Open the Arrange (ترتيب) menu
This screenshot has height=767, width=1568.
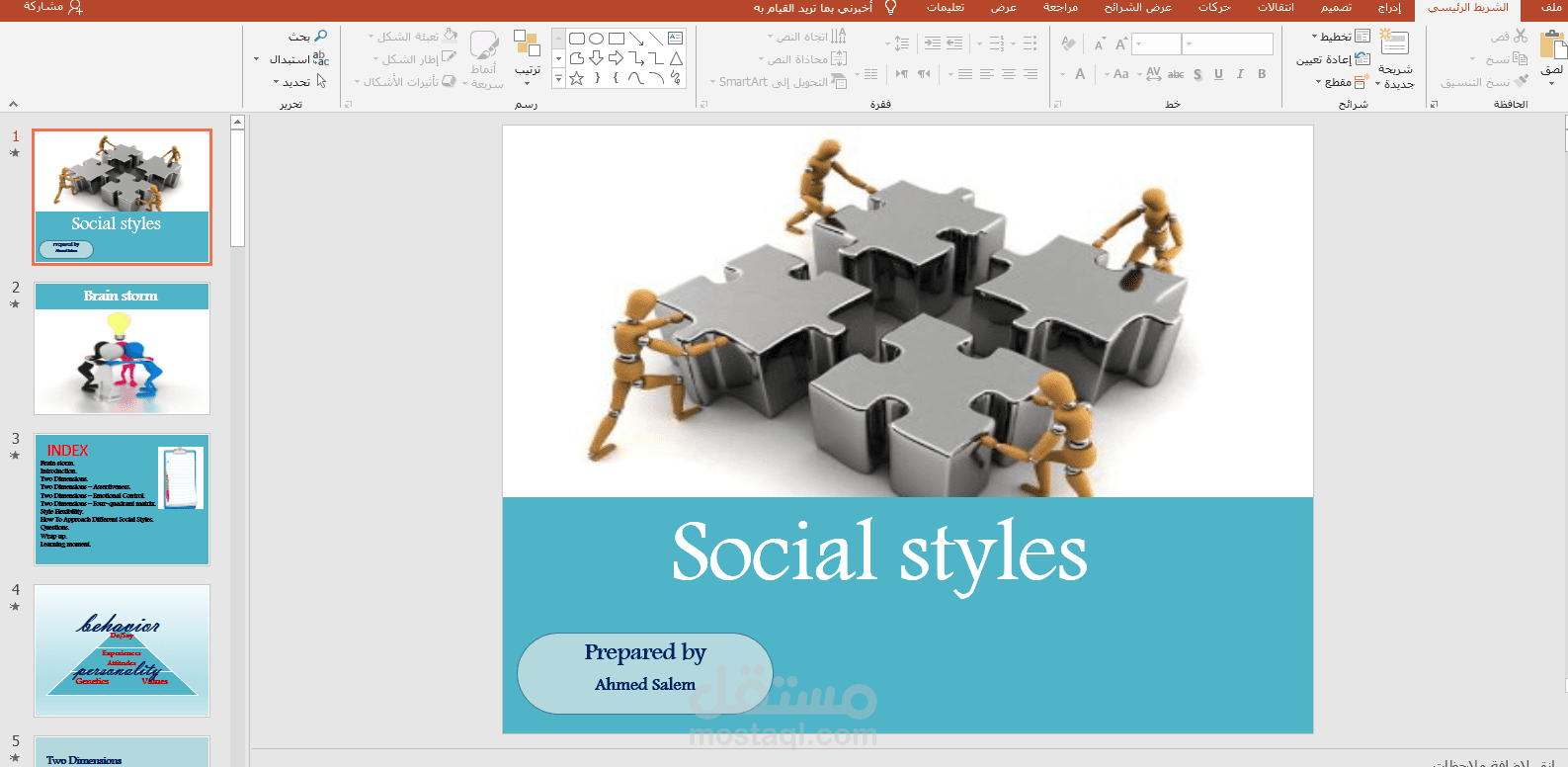coord(528,57)
